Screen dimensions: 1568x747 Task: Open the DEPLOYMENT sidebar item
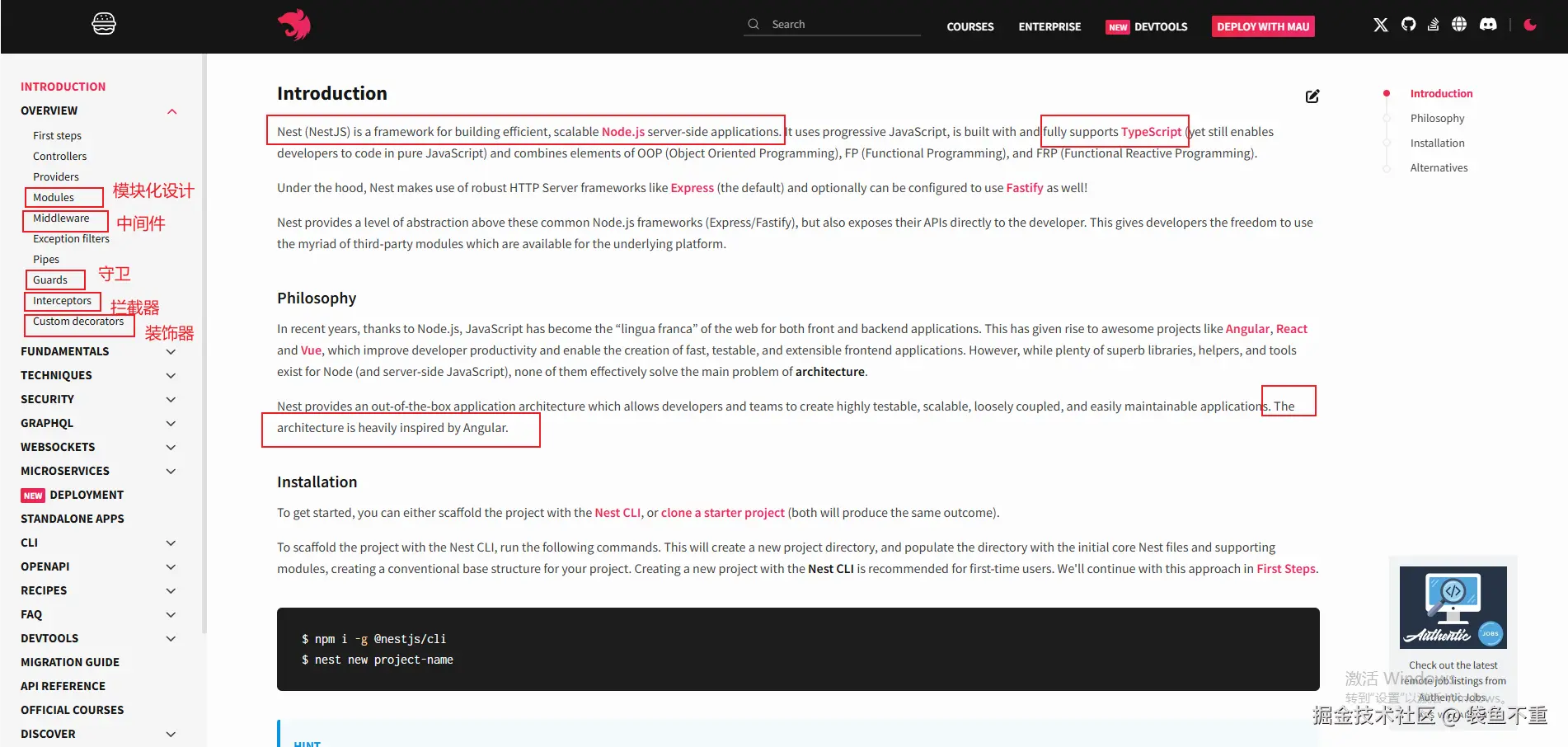(87, 496)
